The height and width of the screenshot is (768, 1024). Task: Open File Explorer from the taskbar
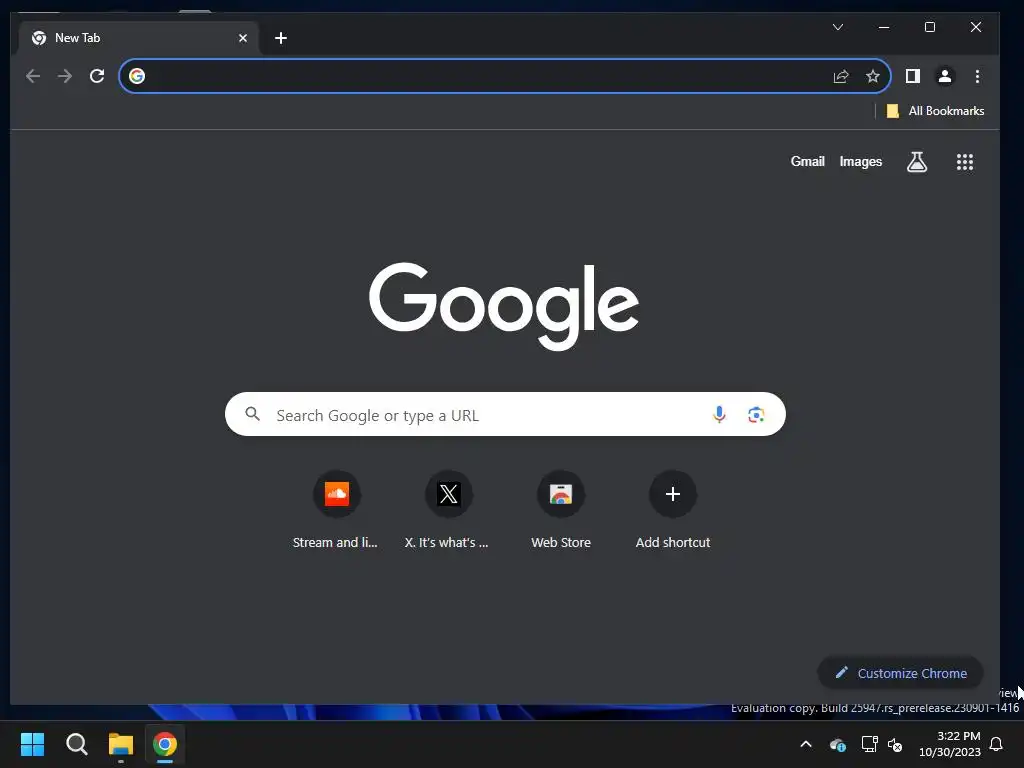pyautogui.click(x=121, y=744)
